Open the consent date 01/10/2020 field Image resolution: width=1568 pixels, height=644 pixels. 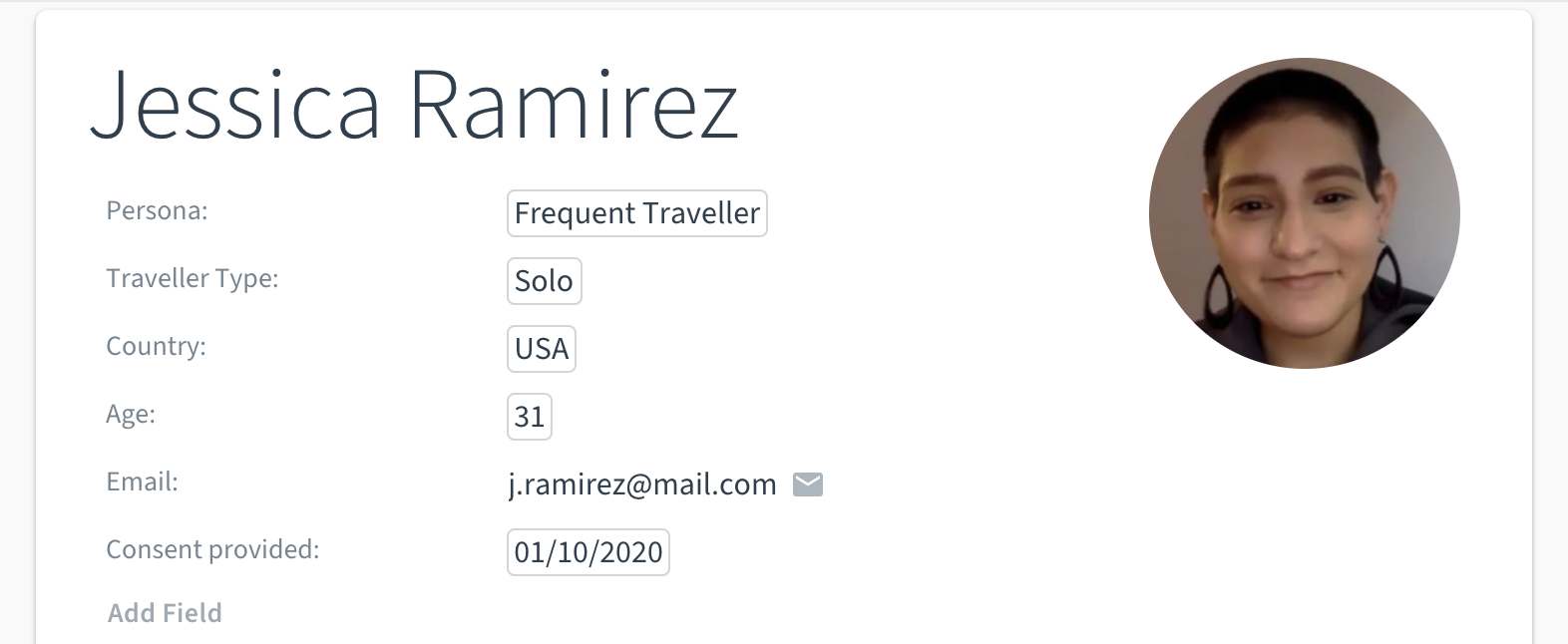click(588, 552)
